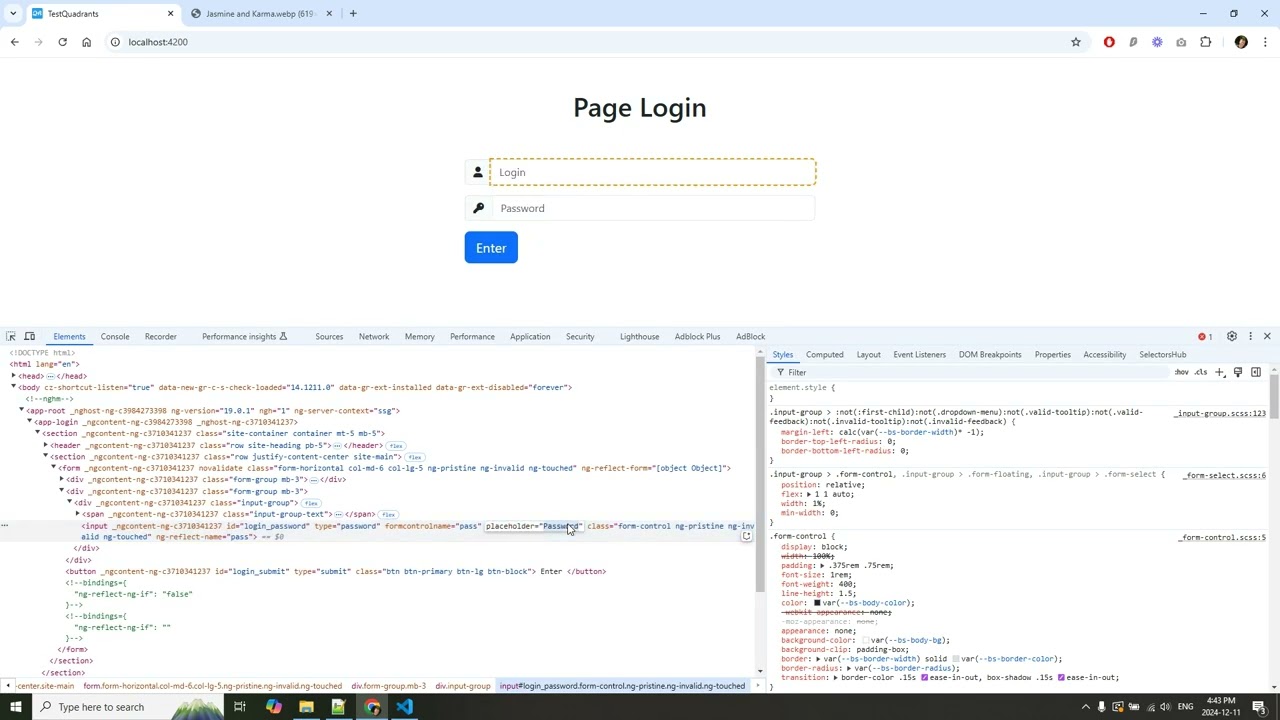
Task: Click the purple sunburst extension icon
Action: click(1157, 42)
